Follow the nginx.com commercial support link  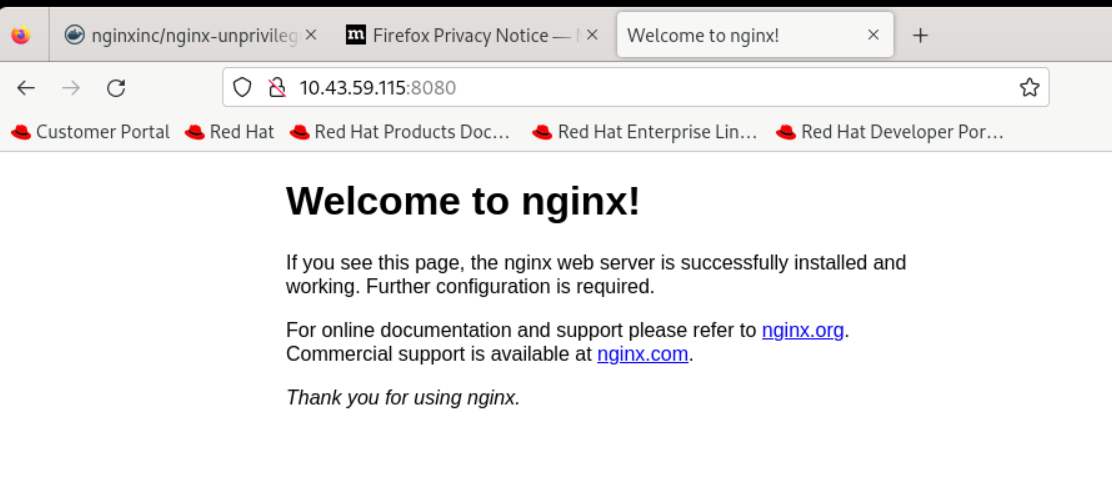click(x=642, y=354)
